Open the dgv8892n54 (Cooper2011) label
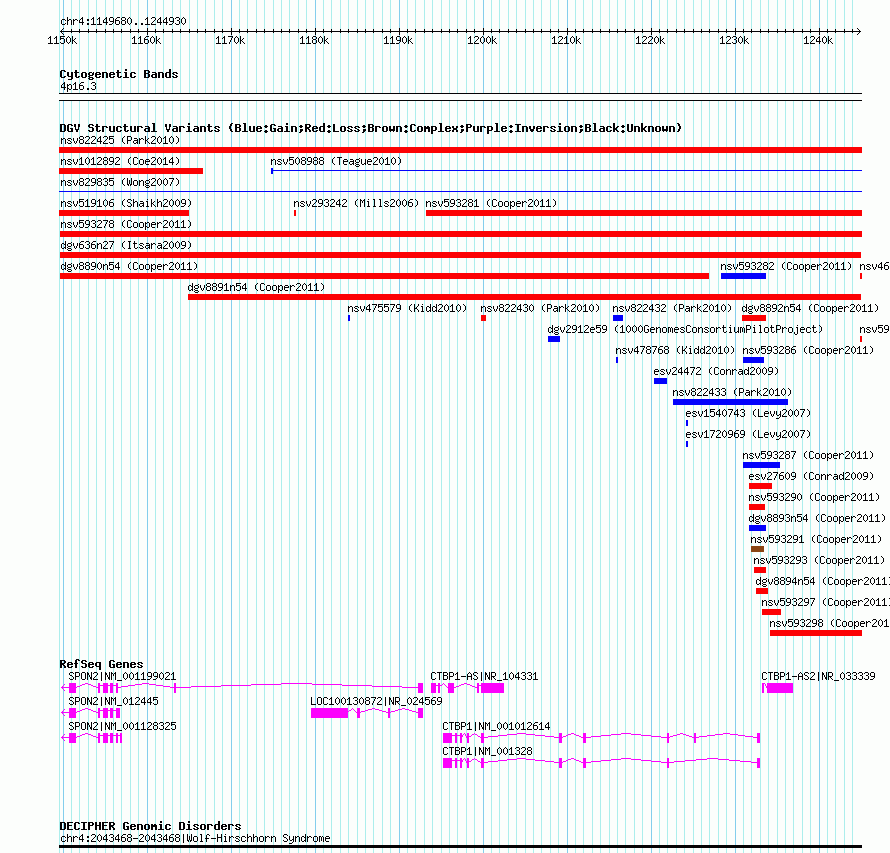The image size is (890, 853). point(810,308)
